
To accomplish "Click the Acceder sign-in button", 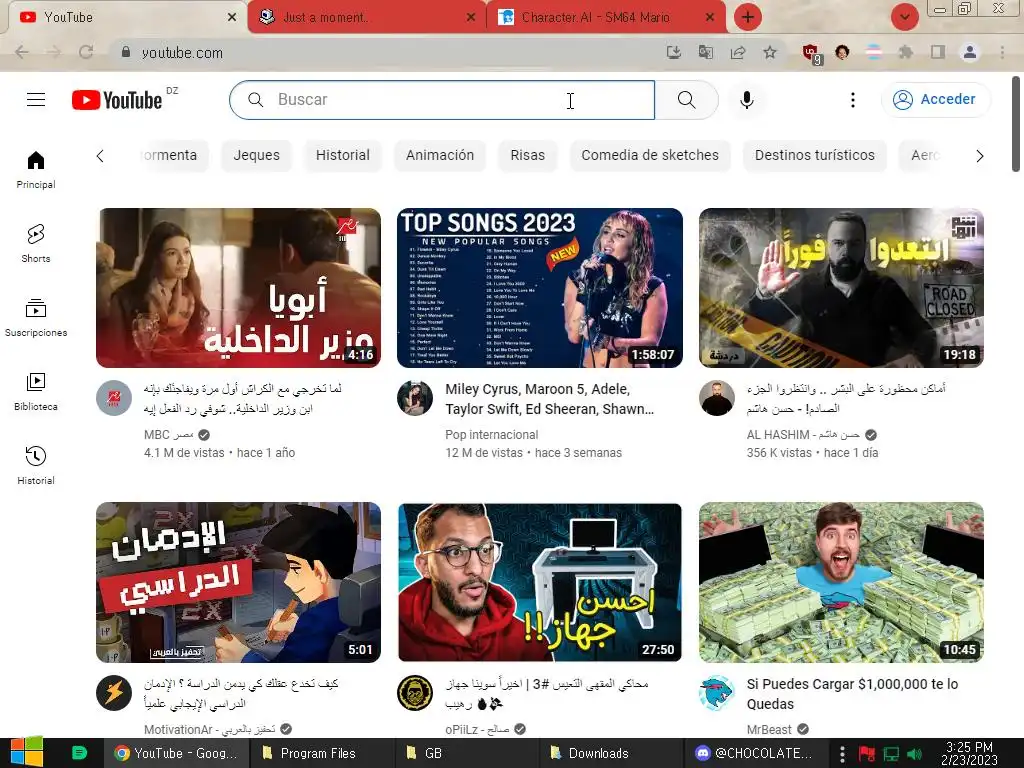I will tap(936, 99).
